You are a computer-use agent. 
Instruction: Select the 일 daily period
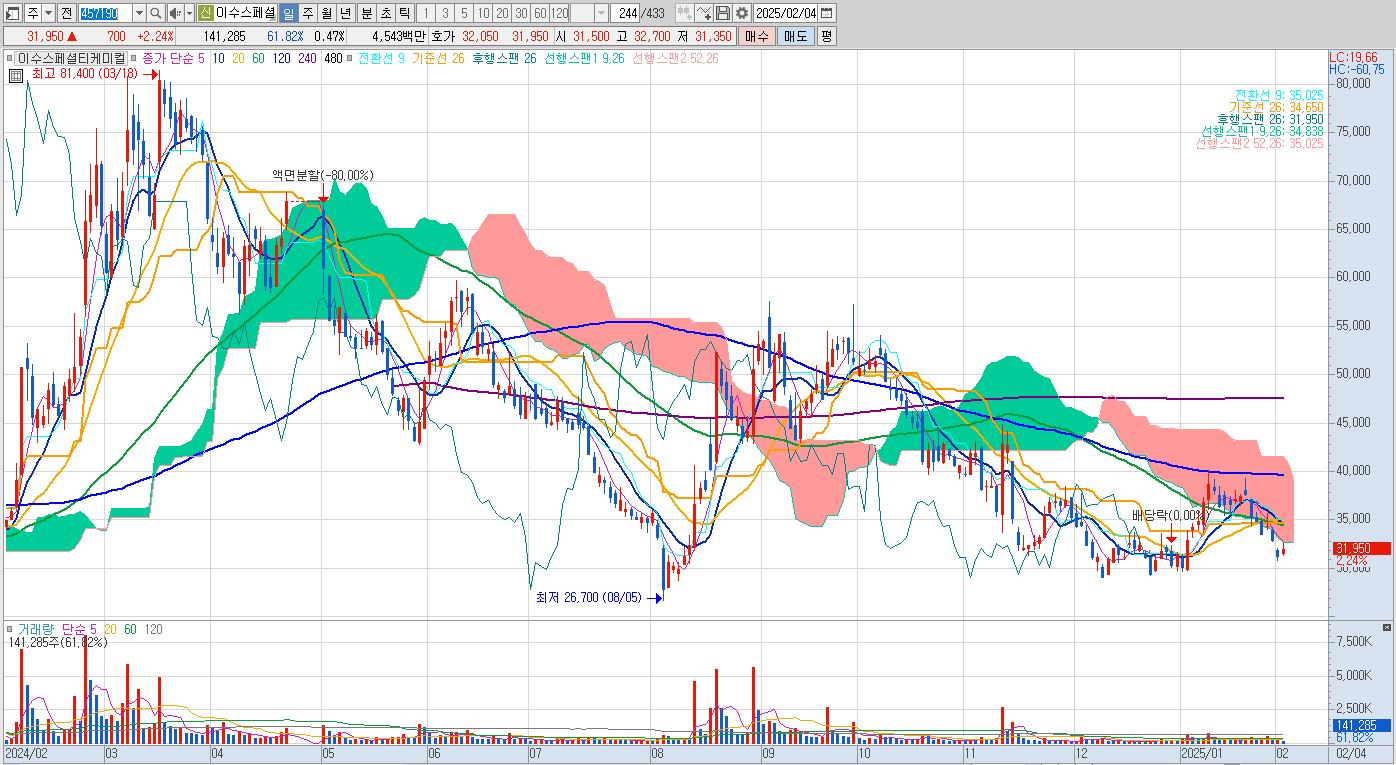point(288,13)
